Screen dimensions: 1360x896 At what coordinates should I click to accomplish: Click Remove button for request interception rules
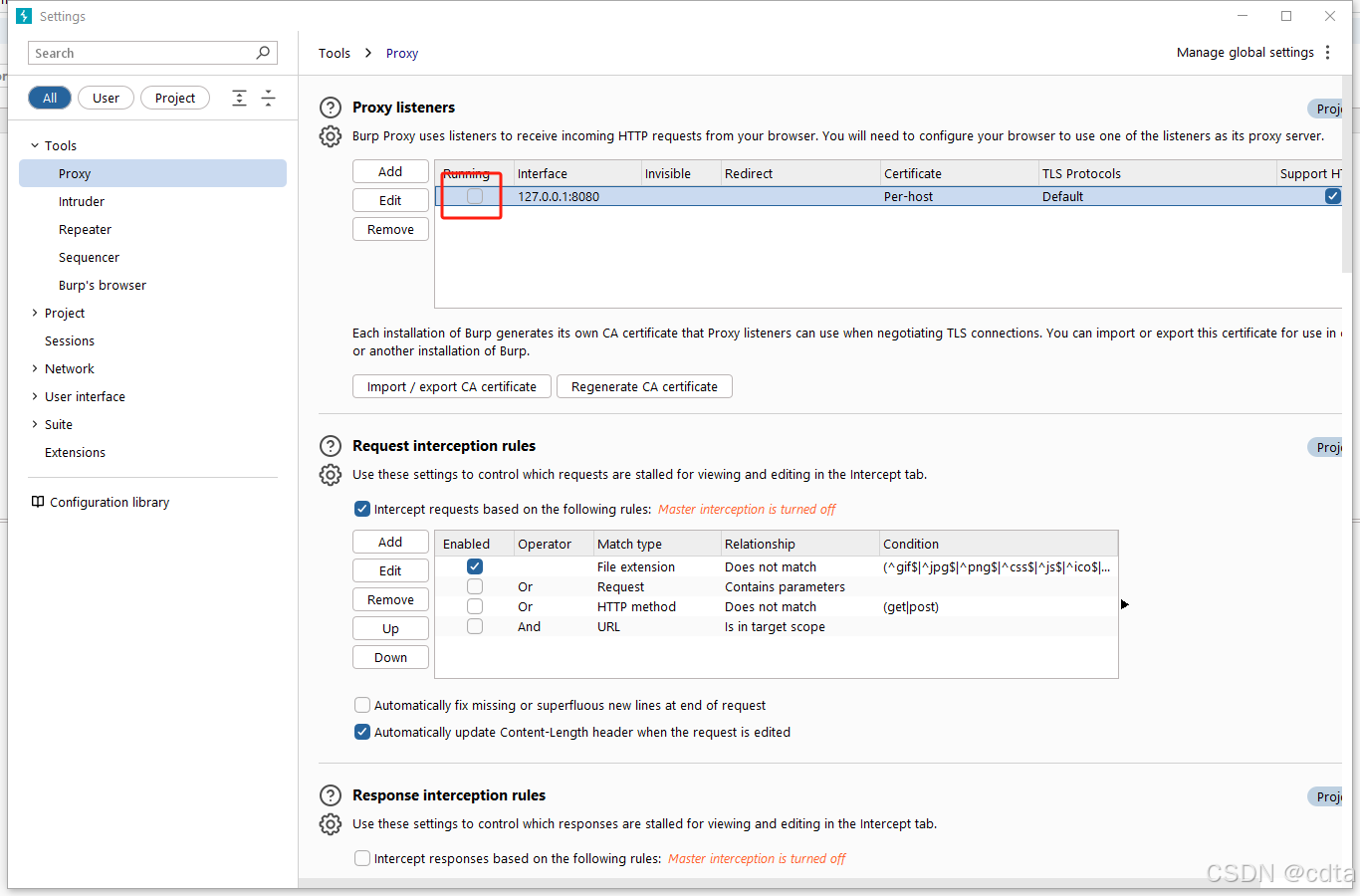pos(390,599)
